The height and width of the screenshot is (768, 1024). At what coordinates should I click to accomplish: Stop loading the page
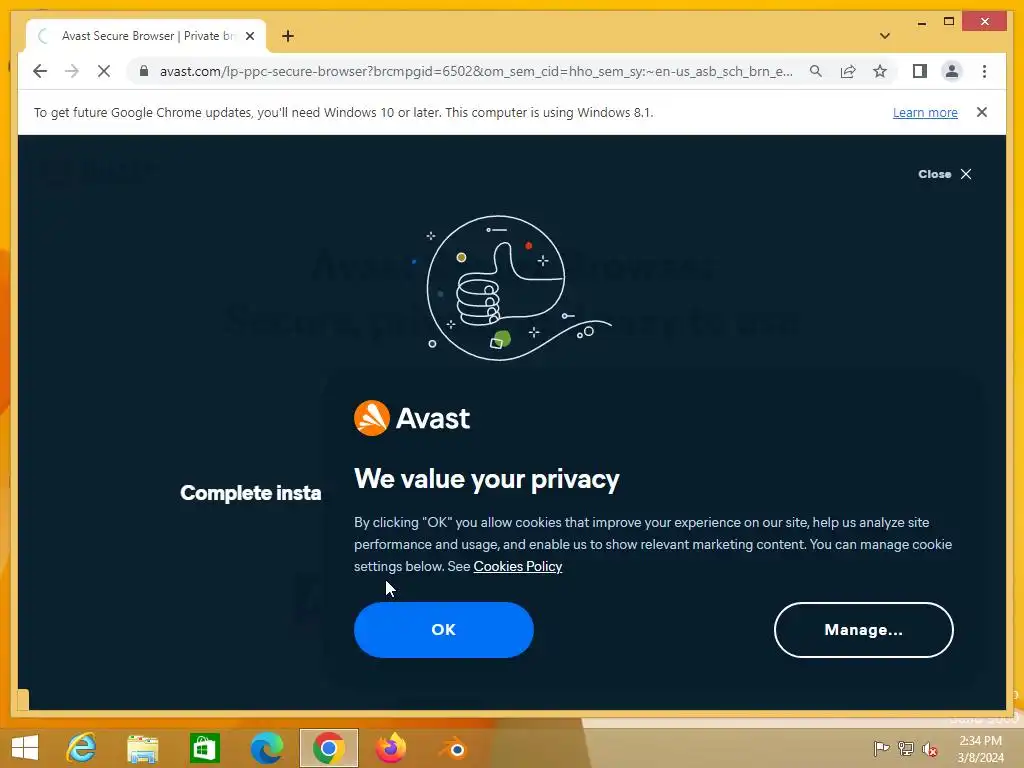click(x=104, y=71)
